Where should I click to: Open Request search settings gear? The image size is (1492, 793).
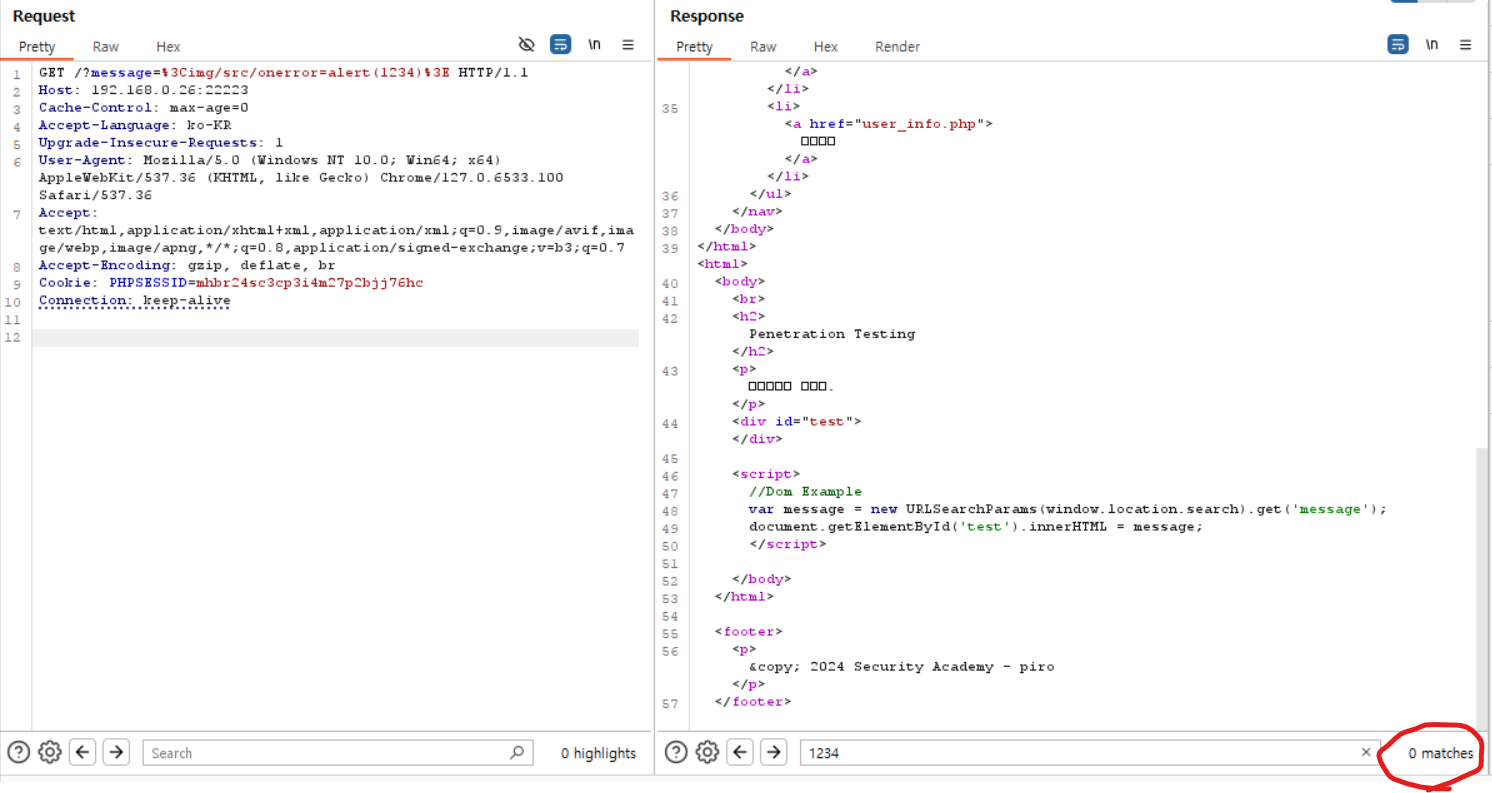point(50,752)
